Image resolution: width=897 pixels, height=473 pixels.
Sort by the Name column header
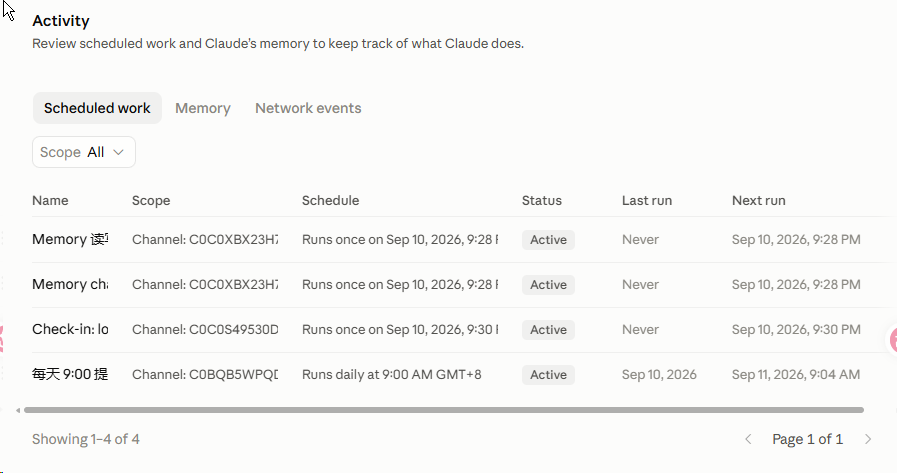[x=50, y=201]
